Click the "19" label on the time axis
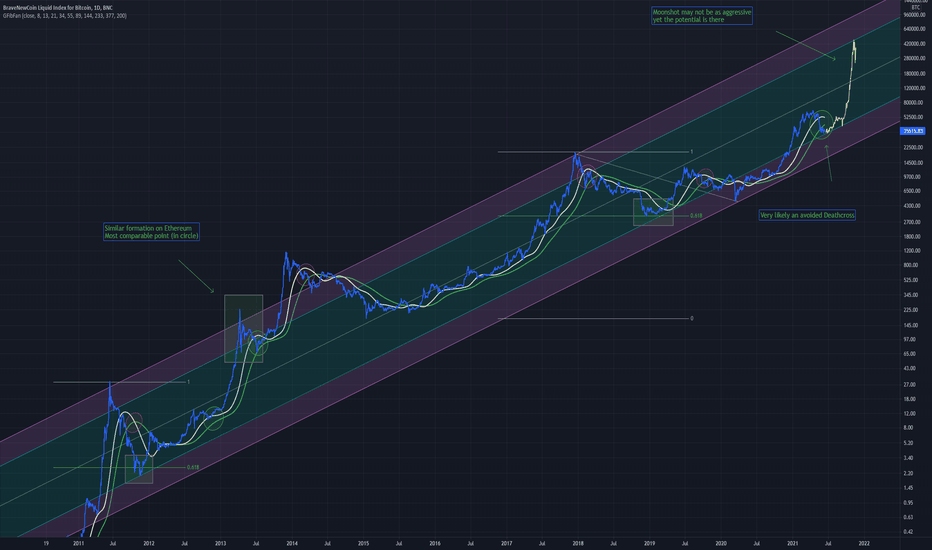The height and width of the screenshot is (550, 932). 46,543
